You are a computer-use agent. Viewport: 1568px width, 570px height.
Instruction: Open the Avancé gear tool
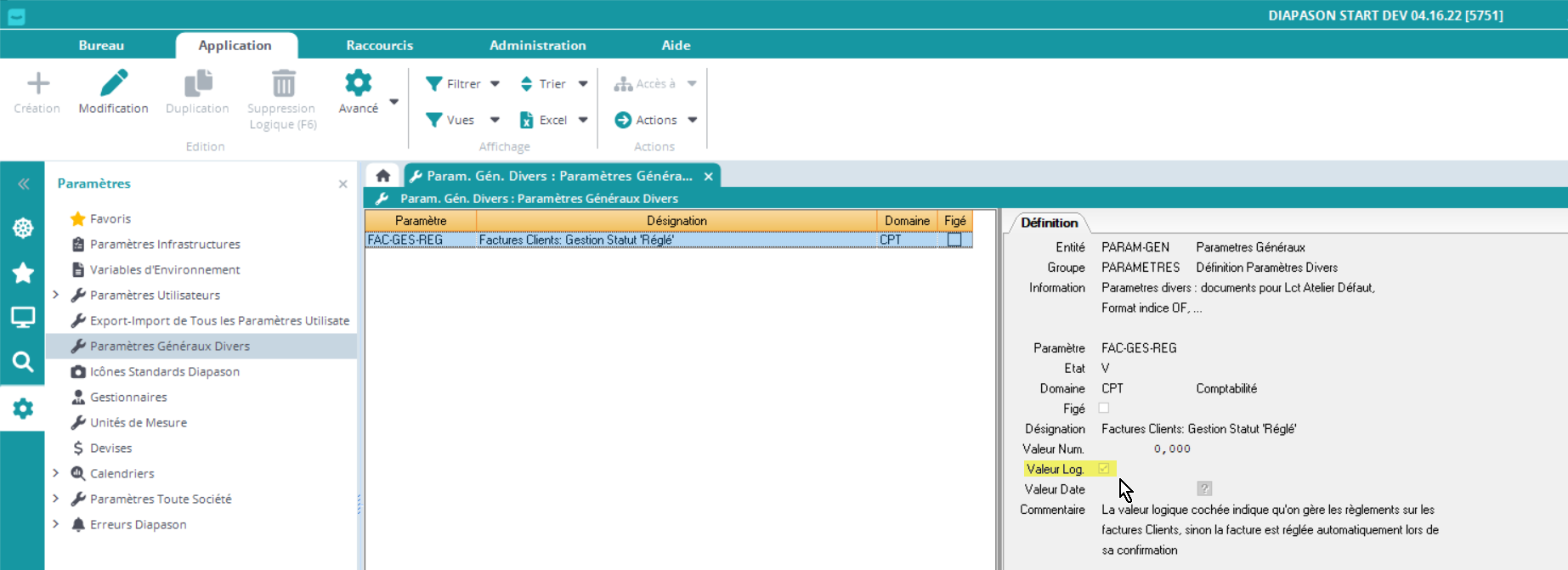358,84
